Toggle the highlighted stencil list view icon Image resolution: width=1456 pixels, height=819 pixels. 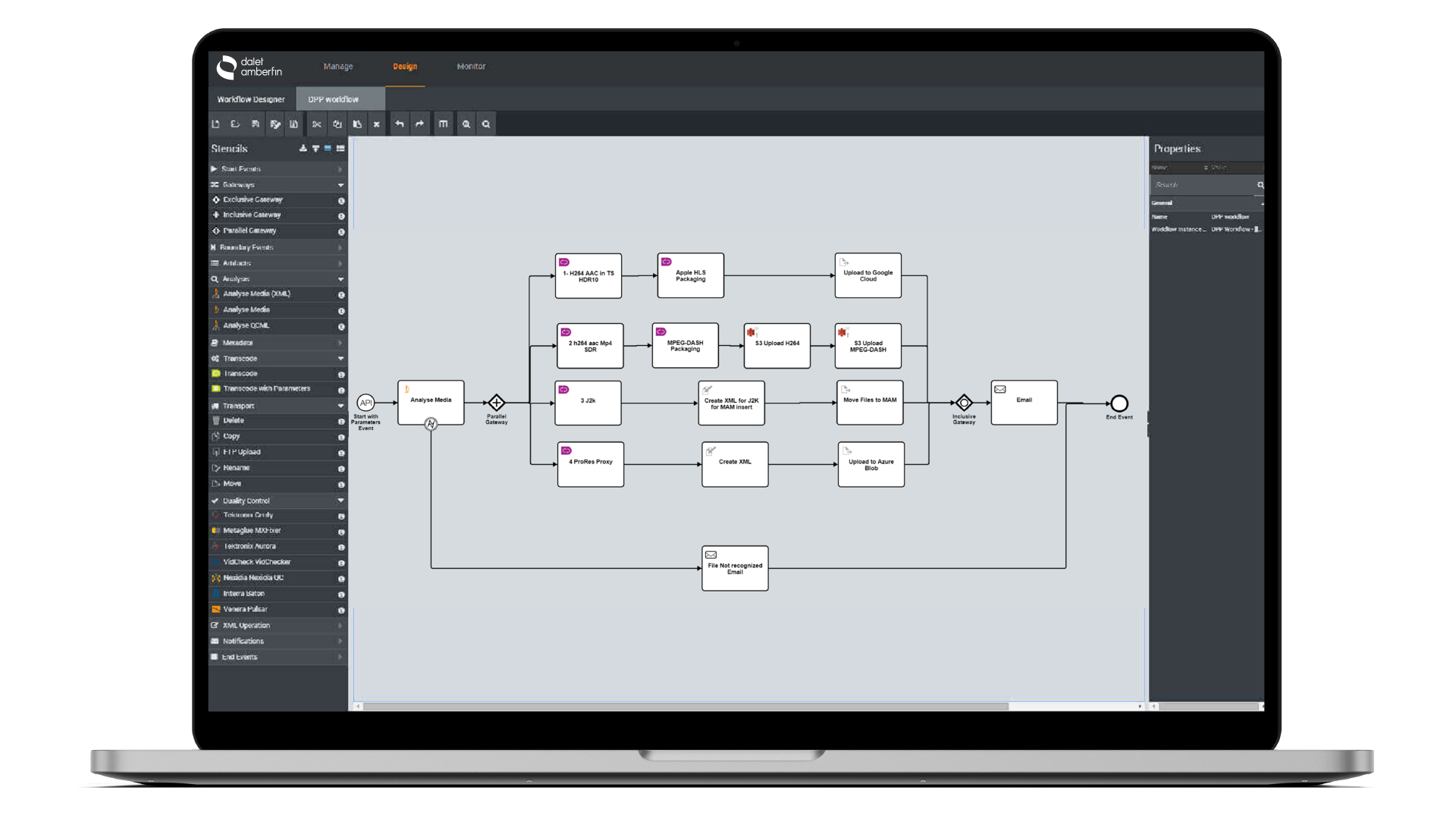click(328, 149)
